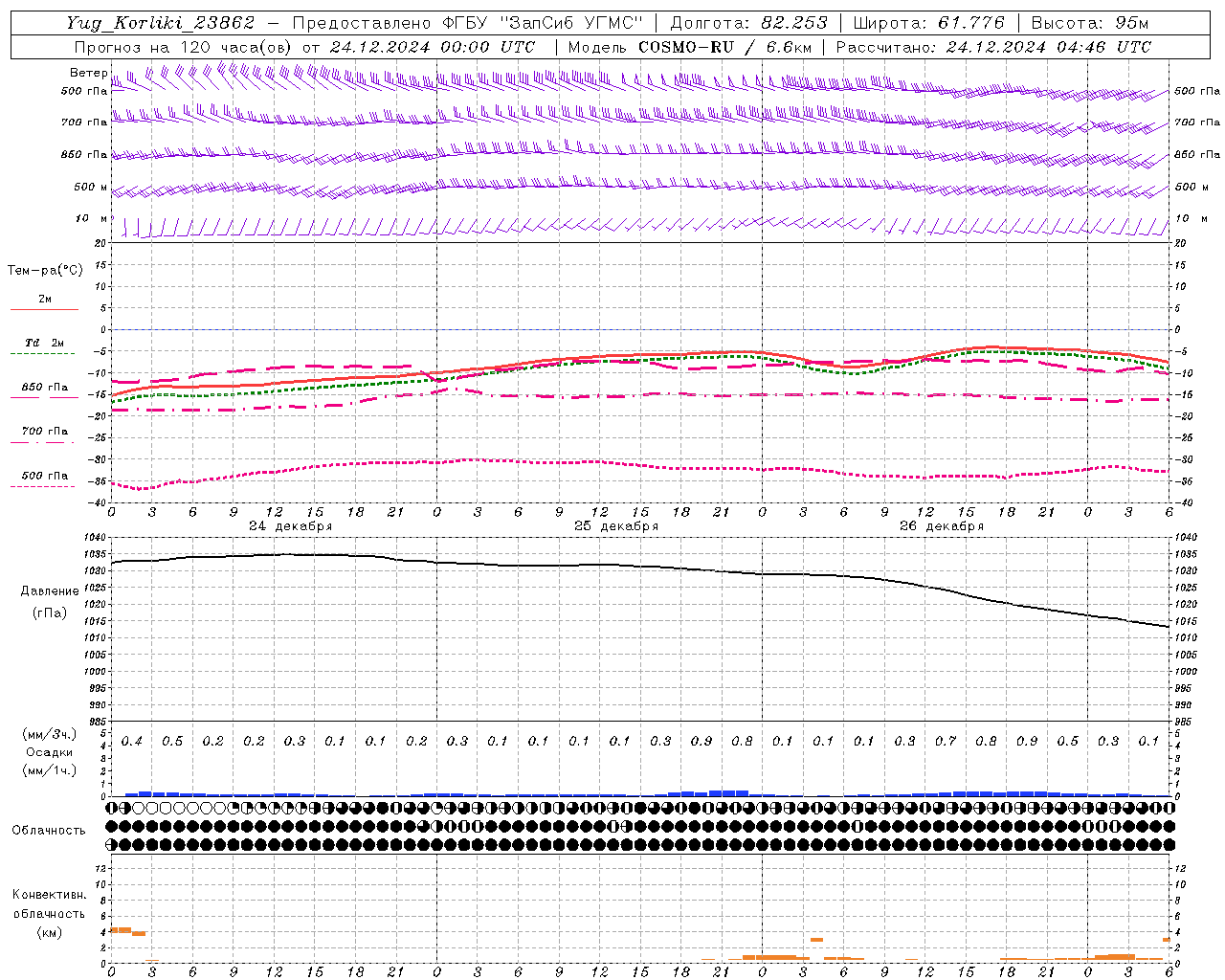Click the Высота: 95м header value
Image resolution: width=1225 pixels, height=980 pixels.
(x=1089, y=23)
